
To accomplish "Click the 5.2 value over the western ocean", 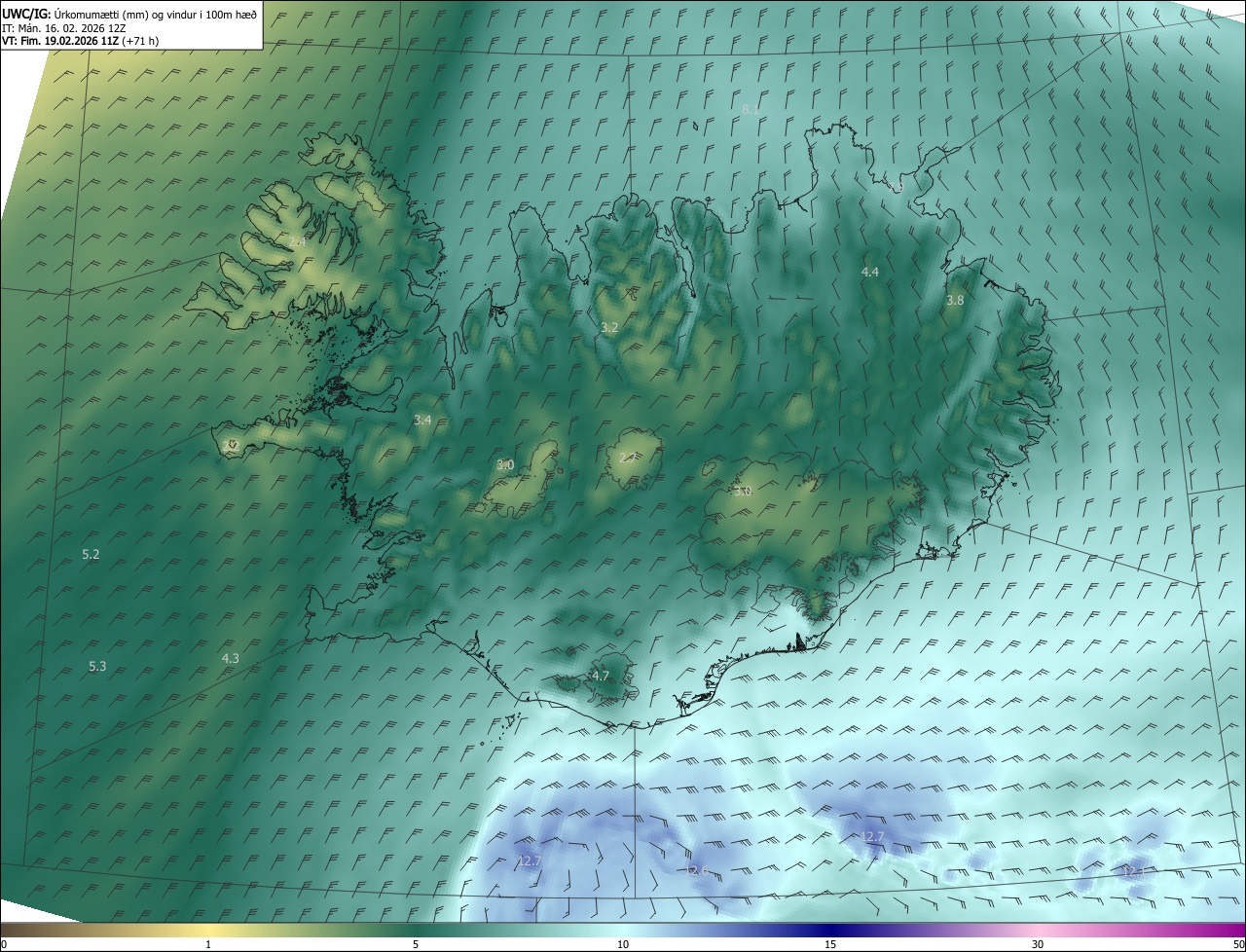I will [x=91, y=554].
